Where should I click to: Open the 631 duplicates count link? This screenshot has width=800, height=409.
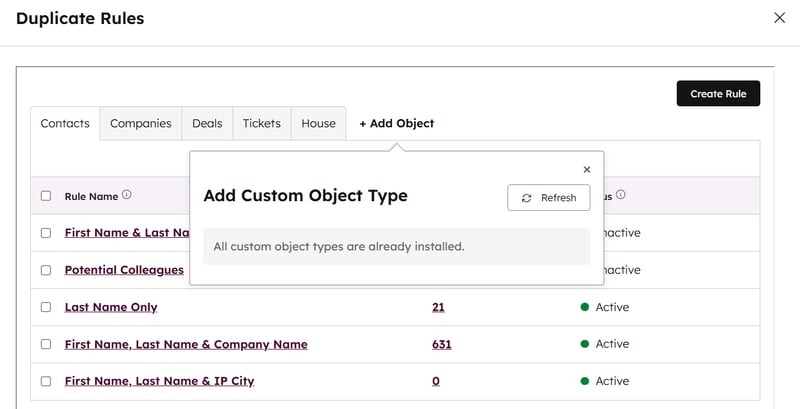point(441,344)
